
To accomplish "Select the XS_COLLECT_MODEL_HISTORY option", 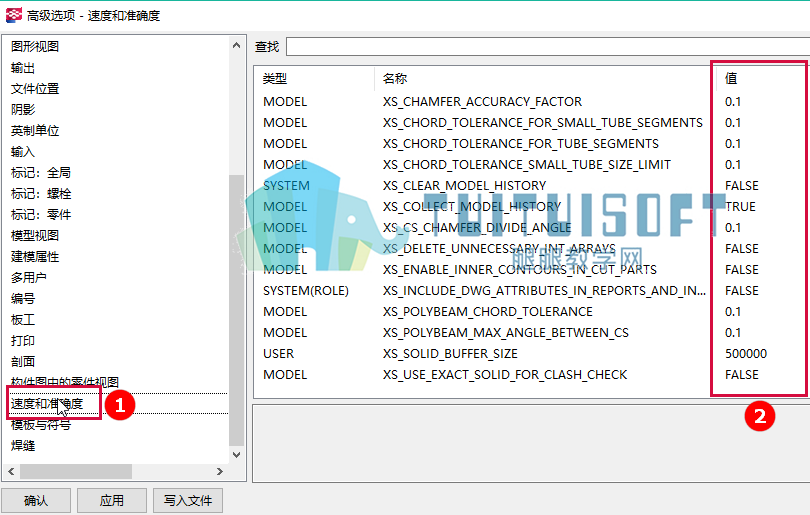I will point(472,207).
